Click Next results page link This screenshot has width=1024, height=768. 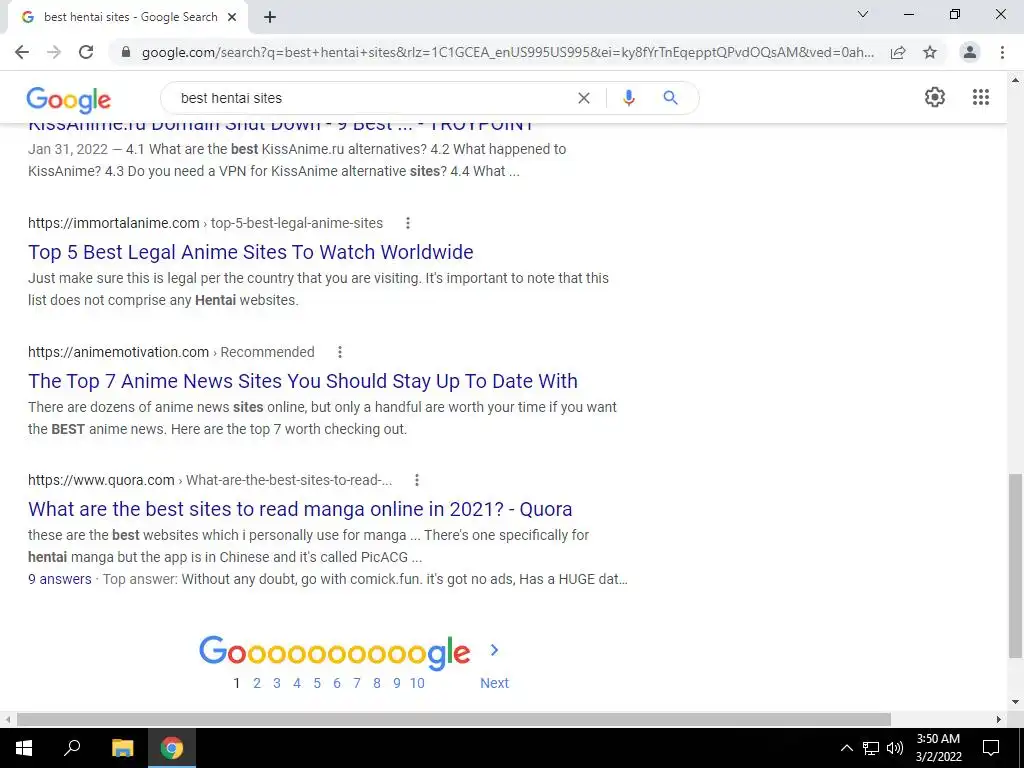coord(494,683)
